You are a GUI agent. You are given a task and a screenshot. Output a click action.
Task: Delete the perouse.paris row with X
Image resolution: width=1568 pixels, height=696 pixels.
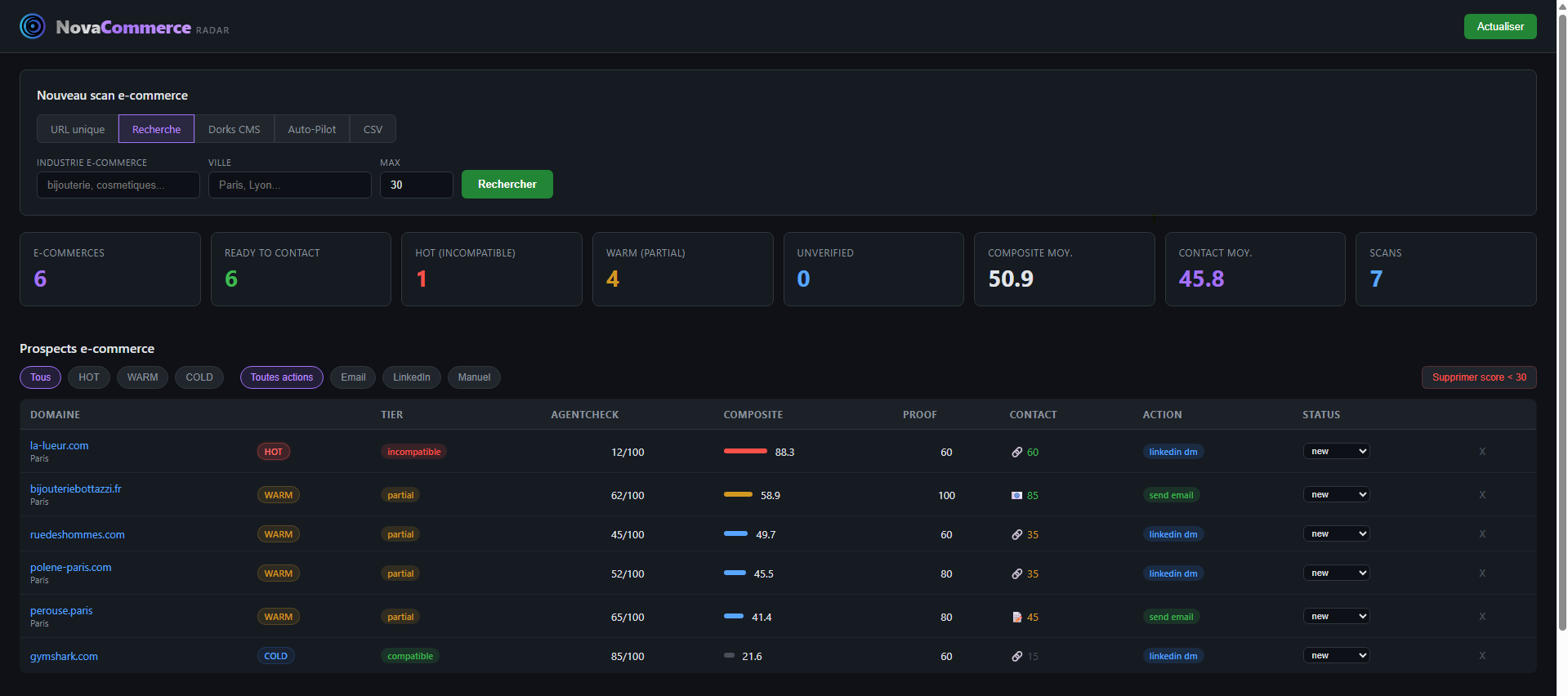[x=1482, y=617]
